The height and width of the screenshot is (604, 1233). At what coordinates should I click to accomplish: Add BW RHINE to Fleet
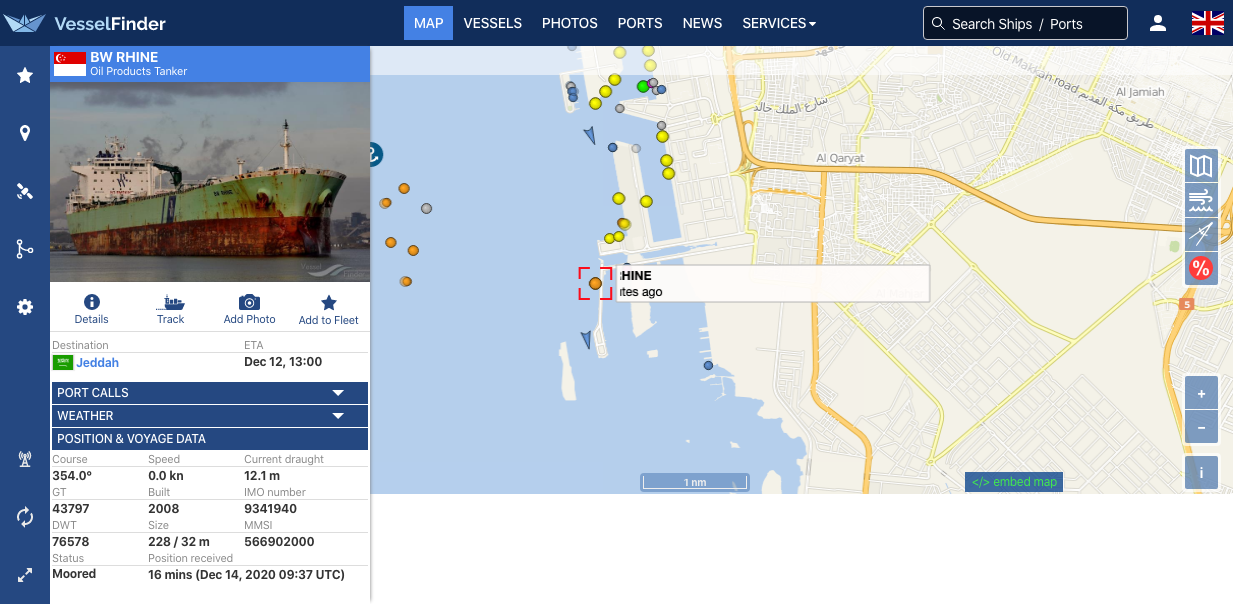coord(328,309)
